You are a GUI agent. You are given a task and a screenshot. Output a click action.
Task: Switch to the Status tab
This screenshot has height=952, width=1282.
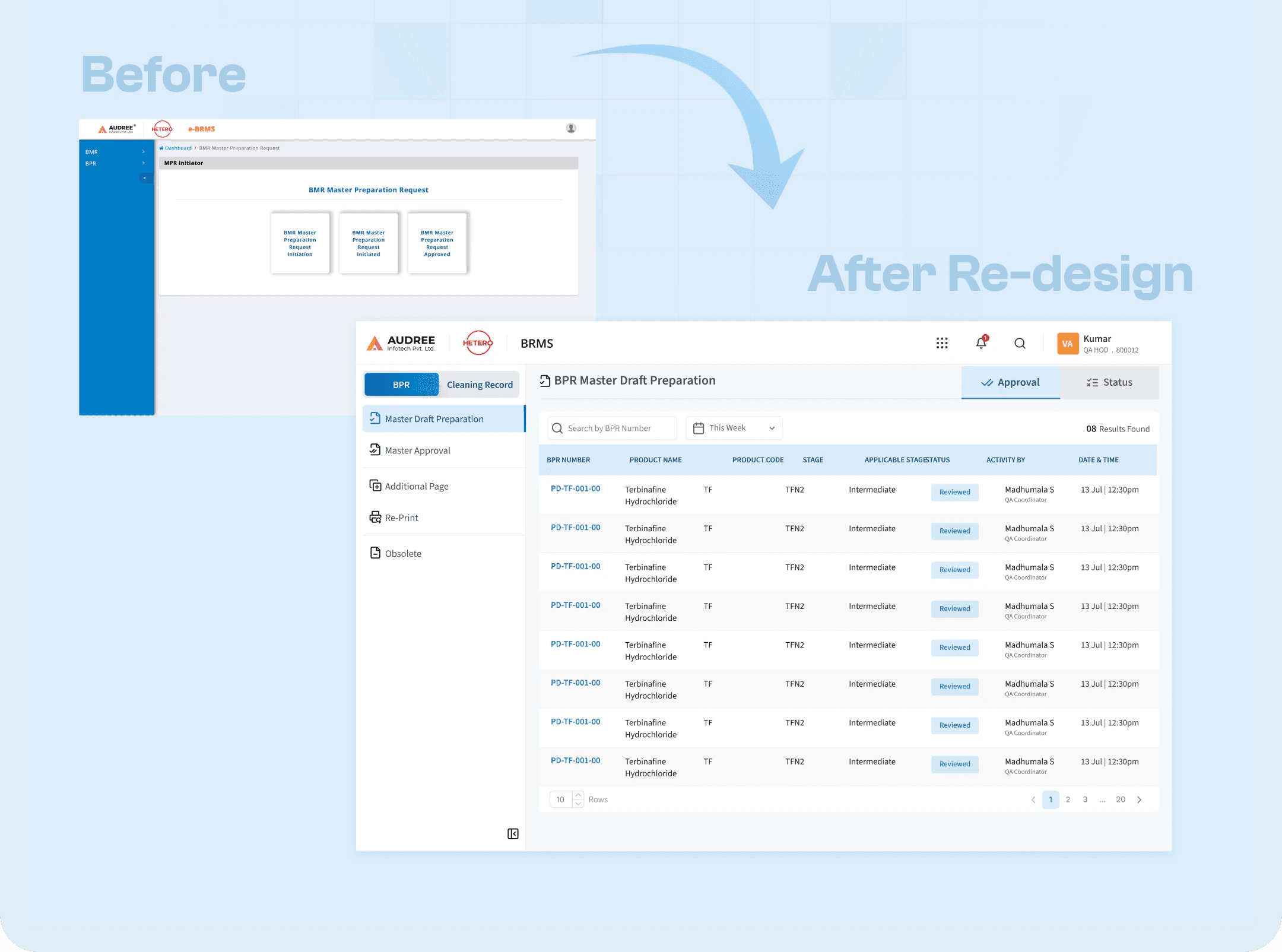click(x=1109, y=382)
